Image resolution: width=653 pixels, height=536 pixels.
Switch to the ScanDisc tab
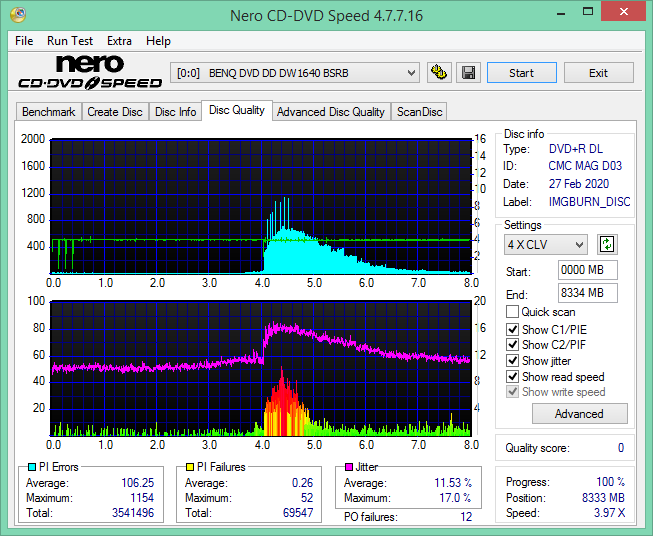coord(419,112)
